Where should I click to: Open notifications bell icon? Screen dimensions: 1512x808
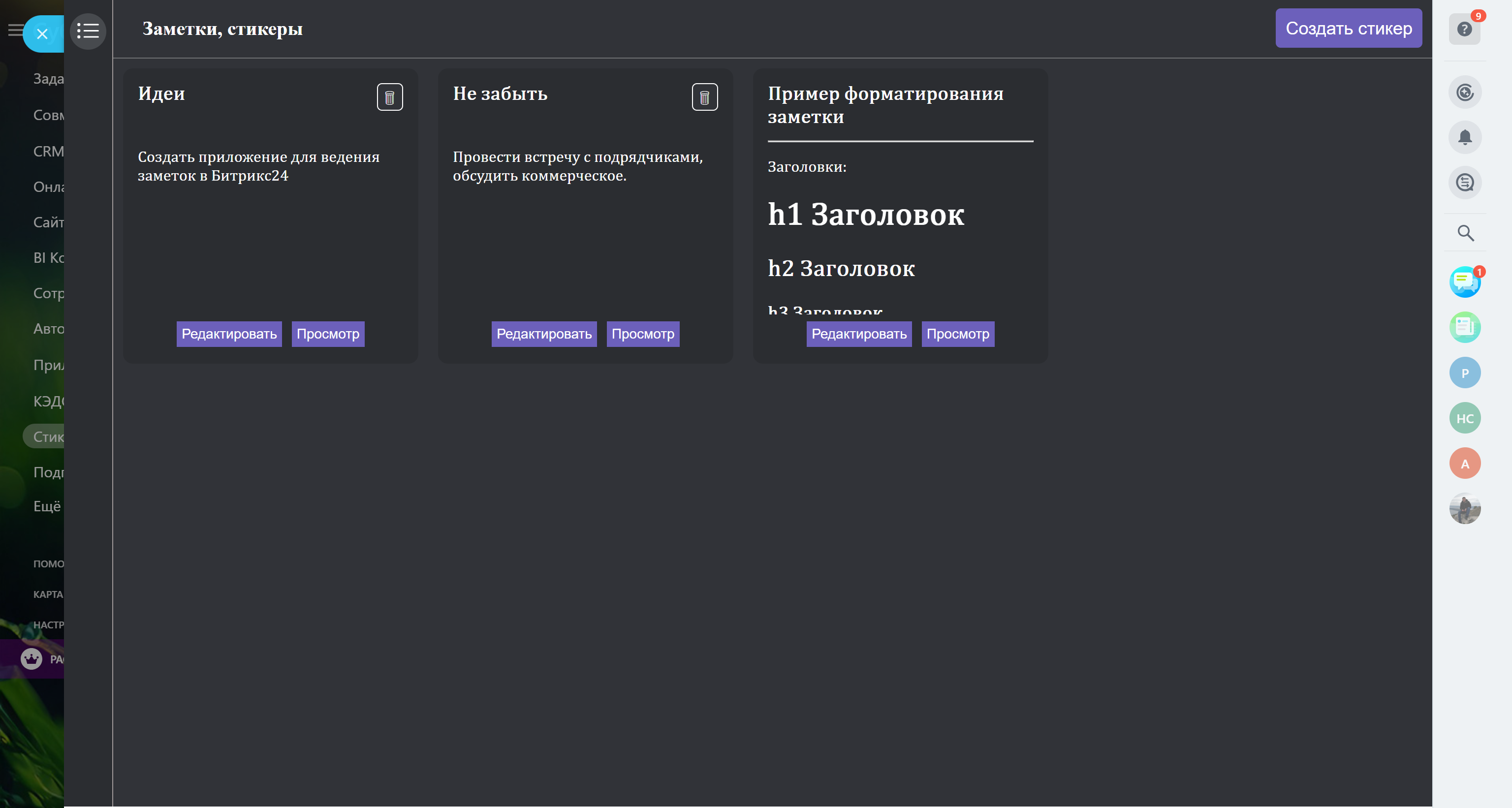click(x=1465, y=137)
